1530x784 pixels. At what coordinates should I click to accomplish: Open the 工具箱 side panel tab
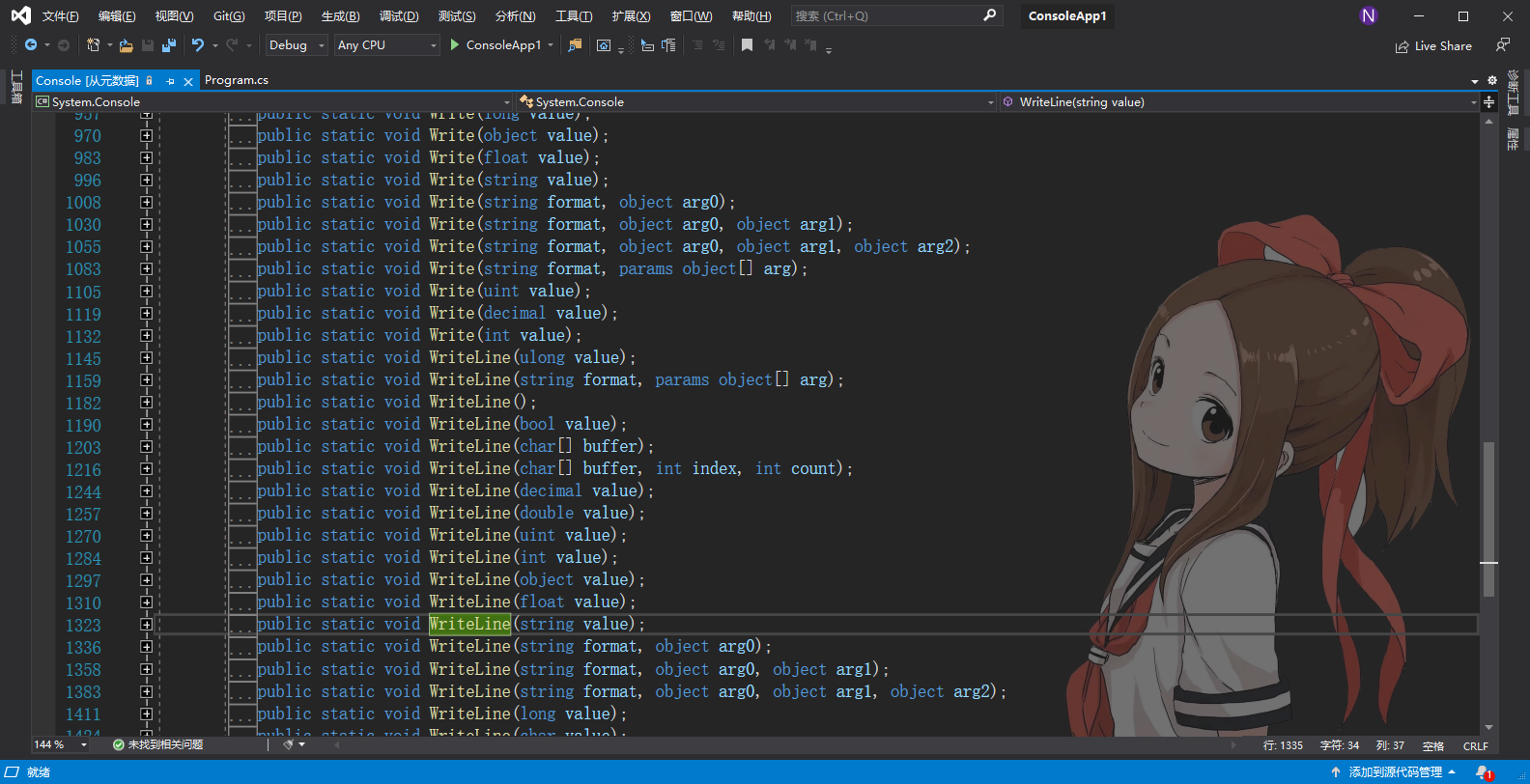pos(16,87)
